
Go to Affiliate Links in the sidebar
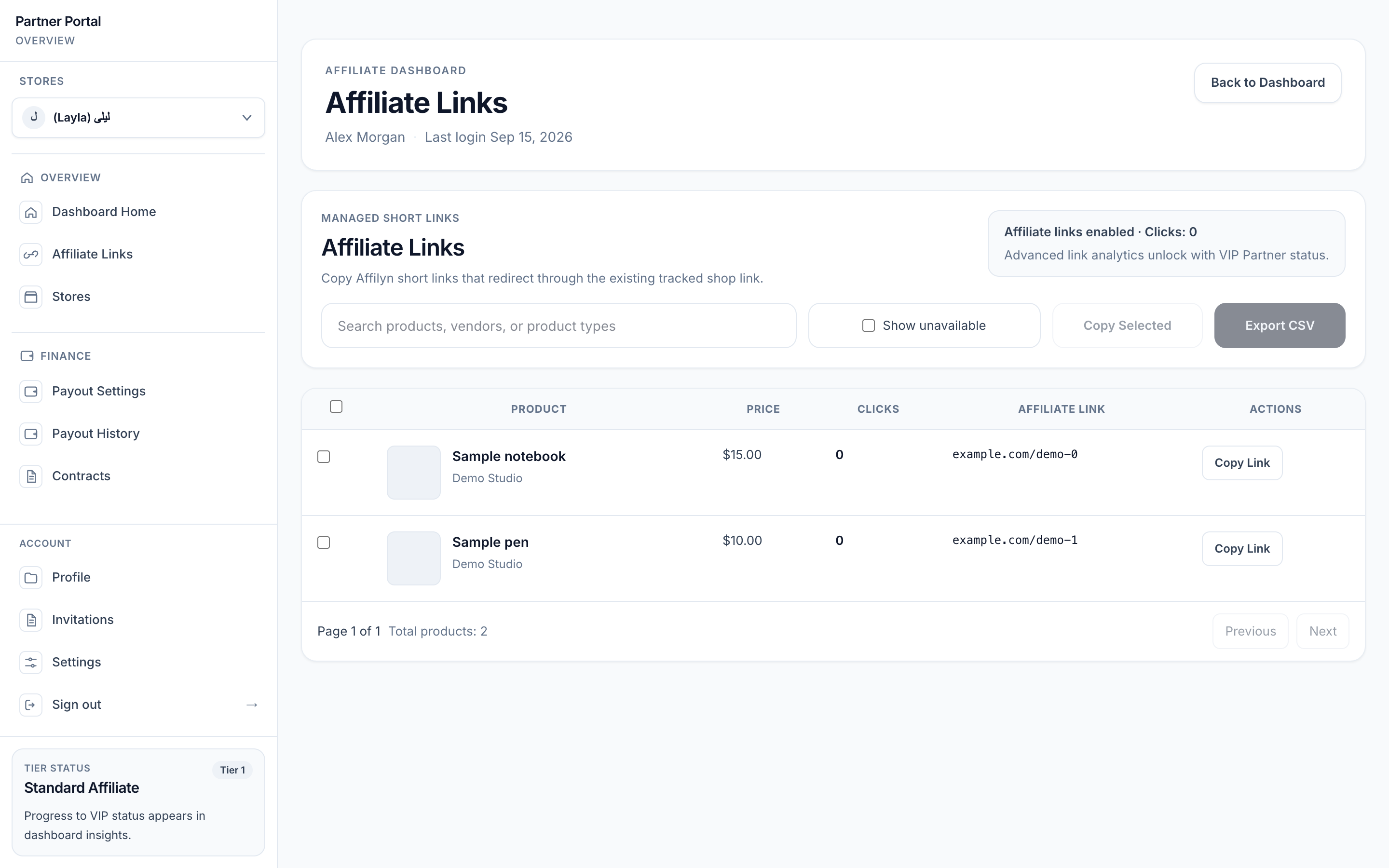tap(138, 254)
